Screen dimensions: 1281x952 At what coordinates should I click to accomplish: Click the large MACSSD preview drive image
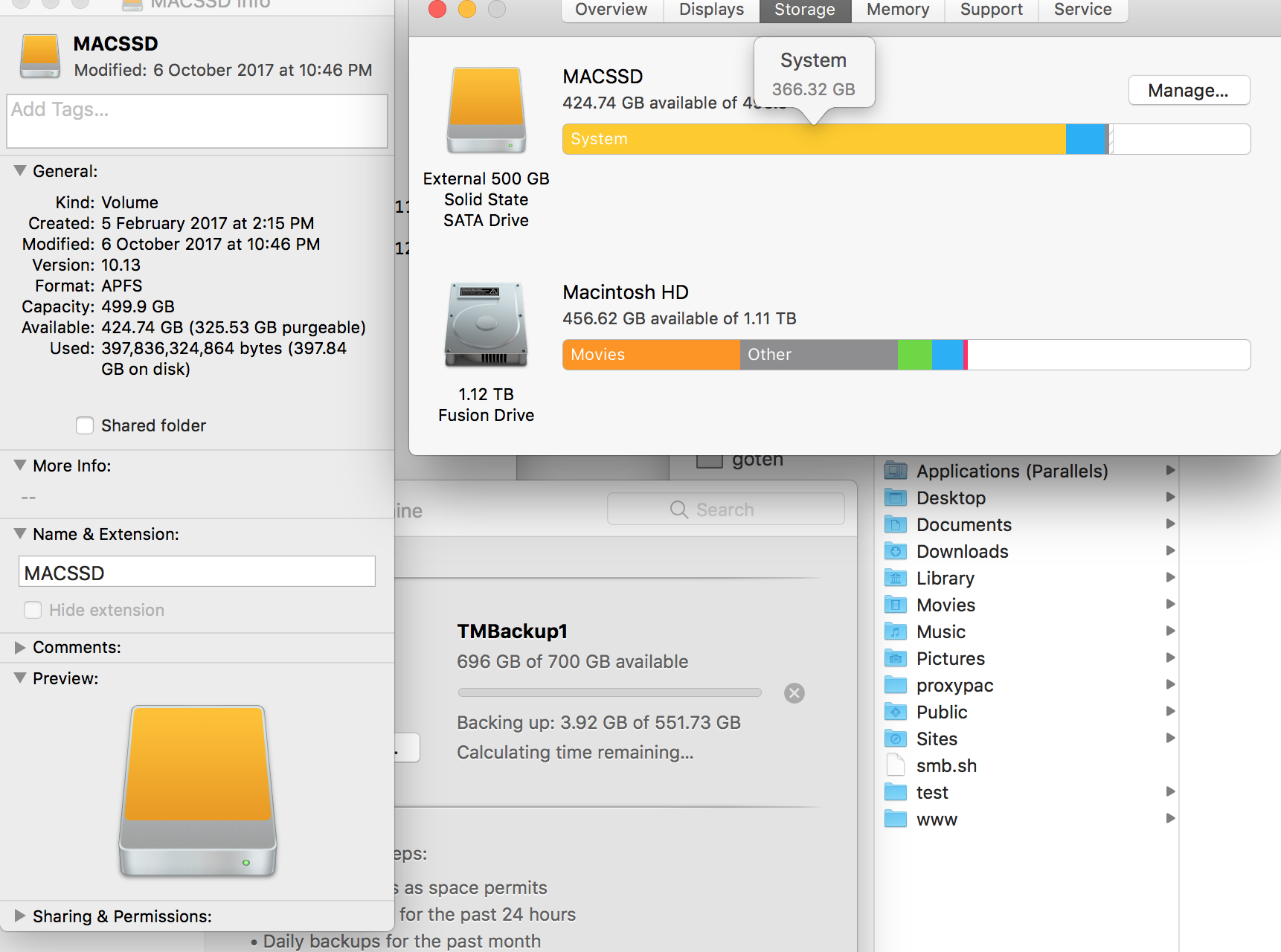coord(198,791)
